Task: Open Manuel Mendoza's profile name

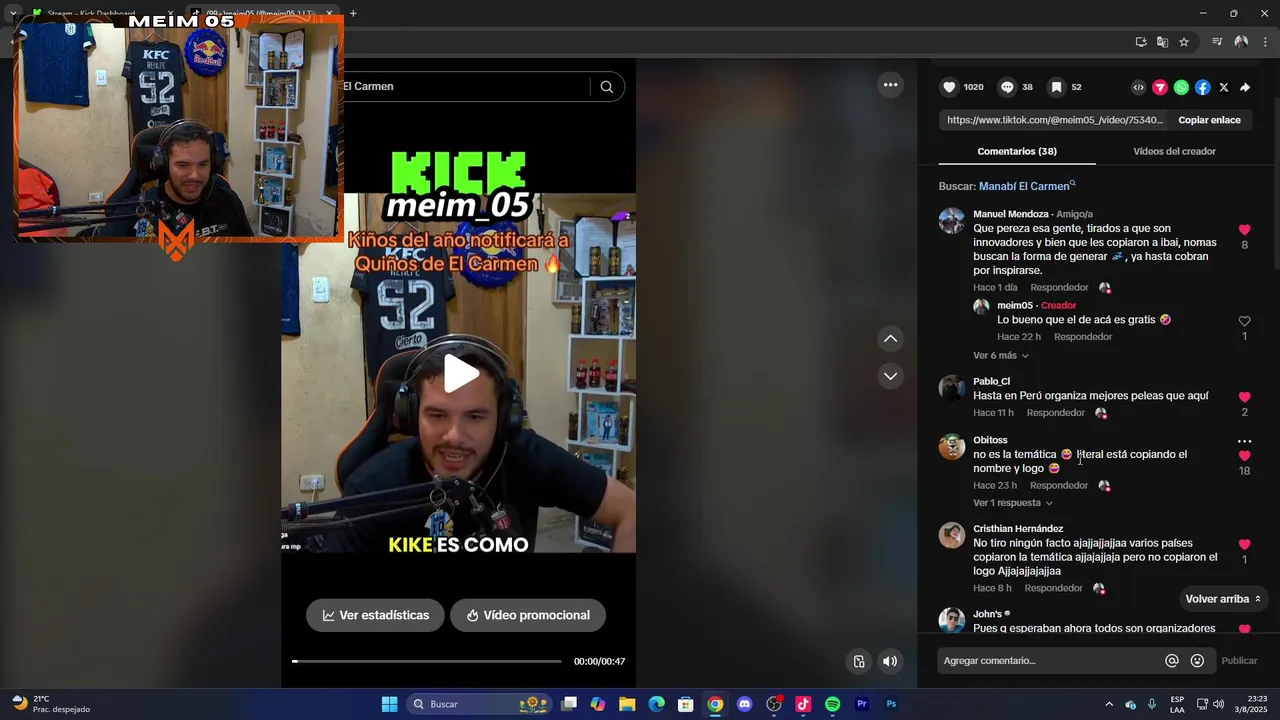Action: tap(1011, 214)
